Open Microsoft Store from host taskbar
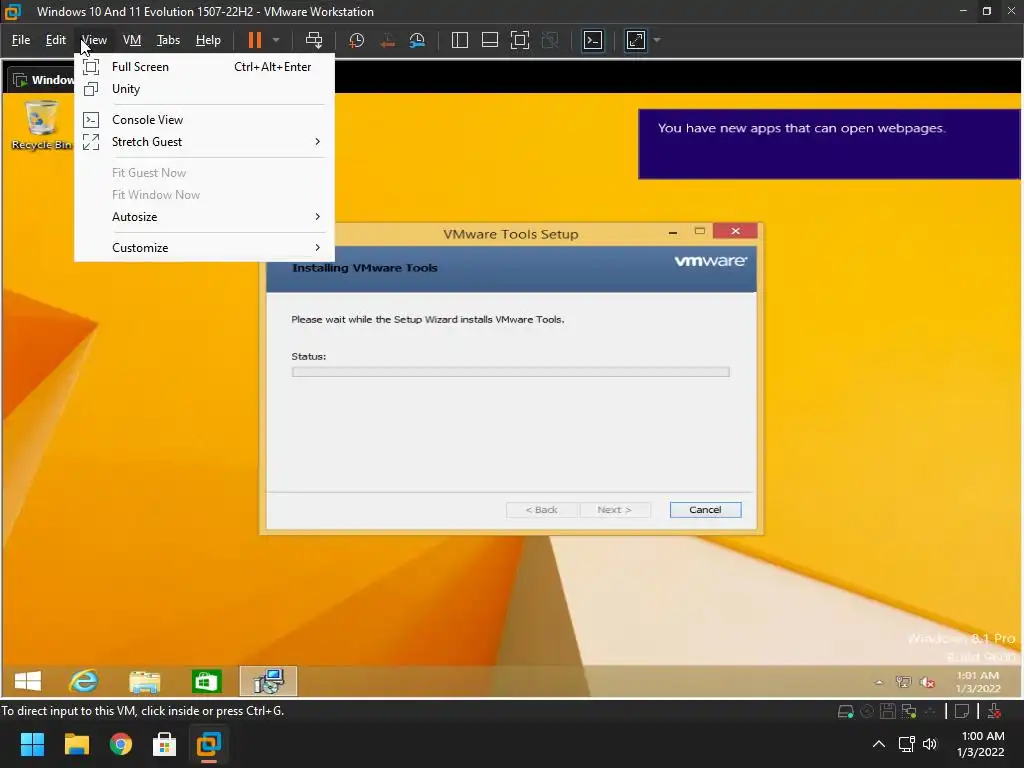Image resolution: width=1024 pixels, height=768 pixels. (165, 744)
